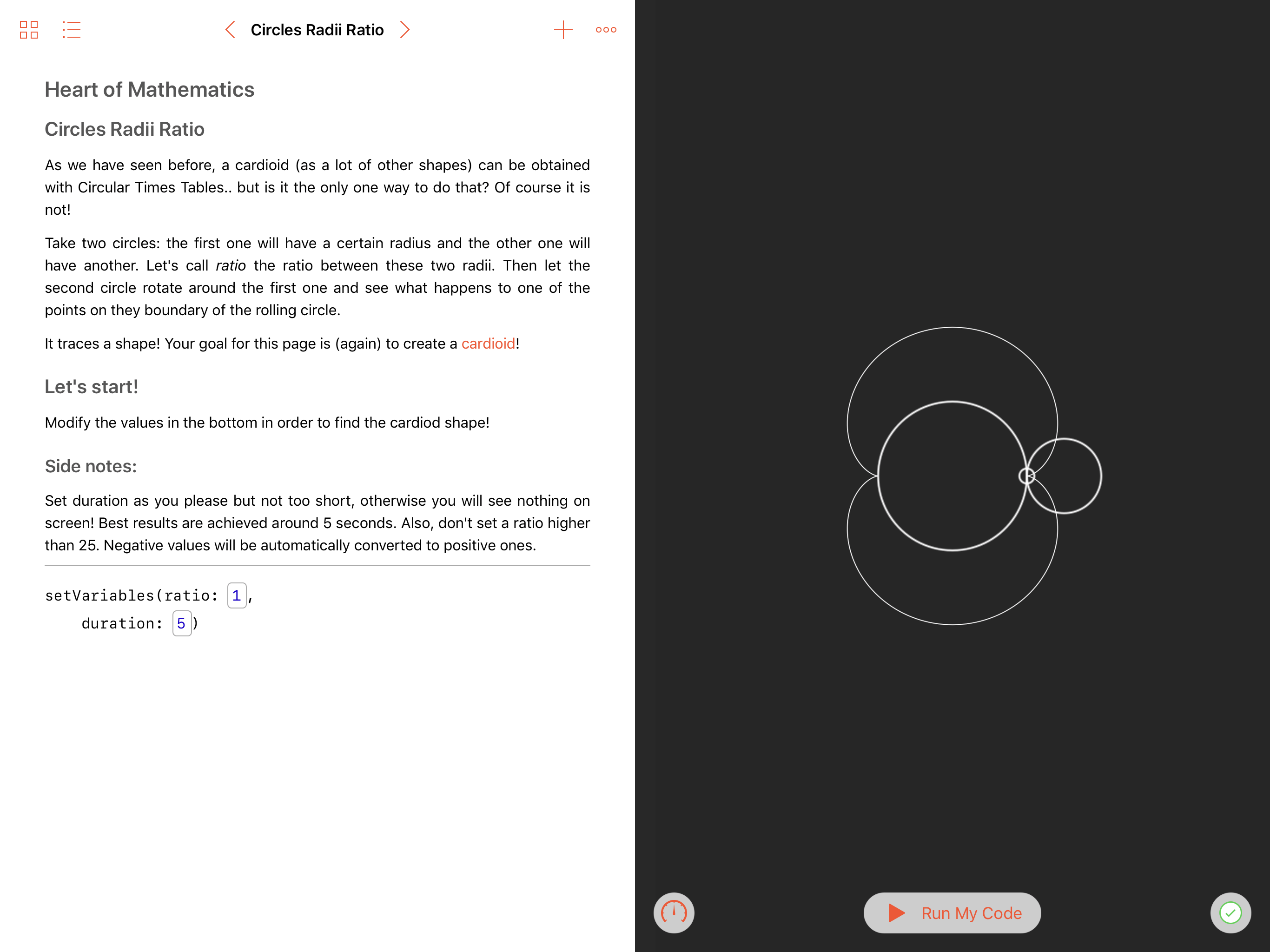
Task: Open the cardioid glossary link
Action: click(488, 344)
